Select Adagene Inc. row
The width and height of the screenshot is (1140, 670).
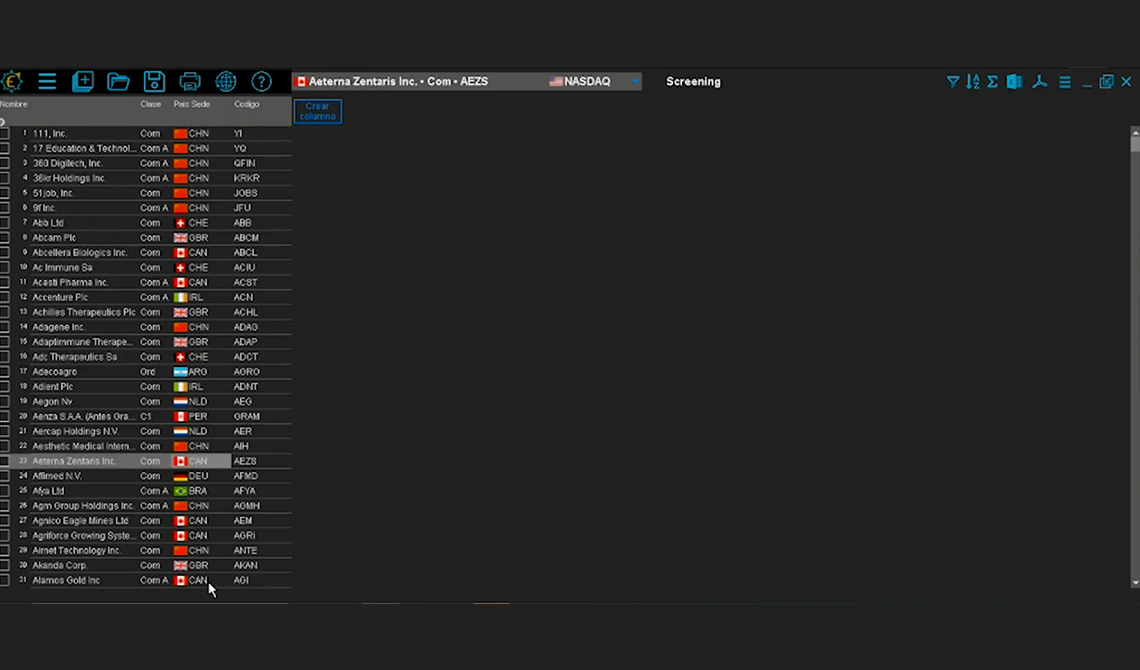point(59,327)
